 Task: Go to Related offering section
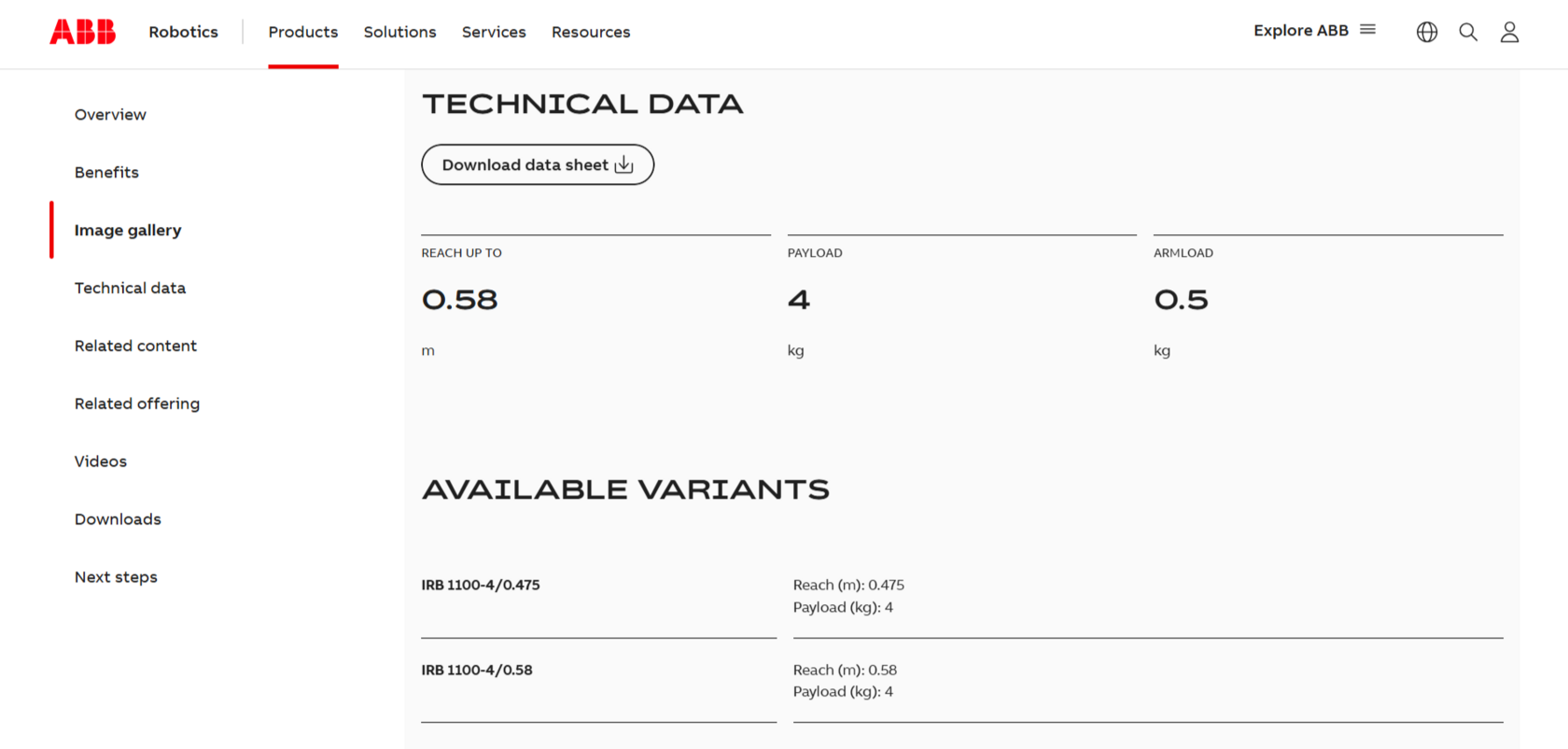[x=137, y=404]
